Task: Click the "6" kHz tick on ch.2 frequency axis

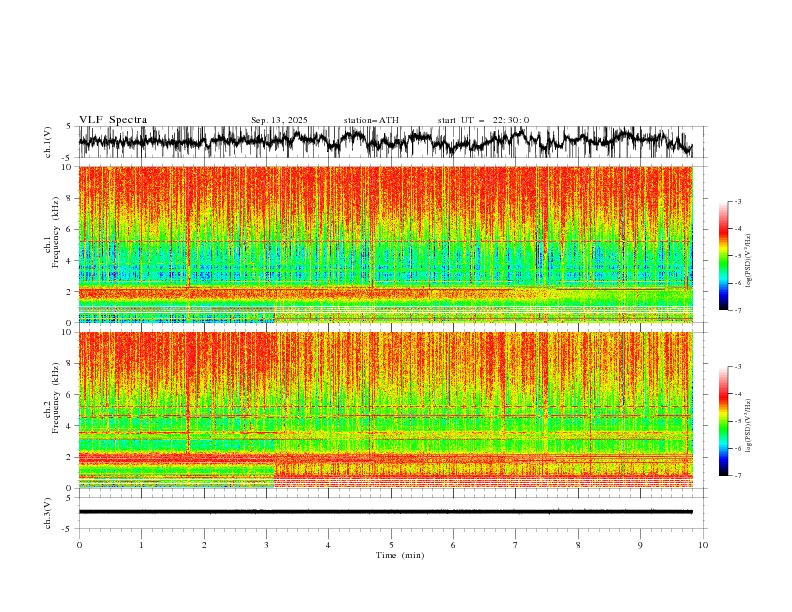Action: tap(69, 395)
